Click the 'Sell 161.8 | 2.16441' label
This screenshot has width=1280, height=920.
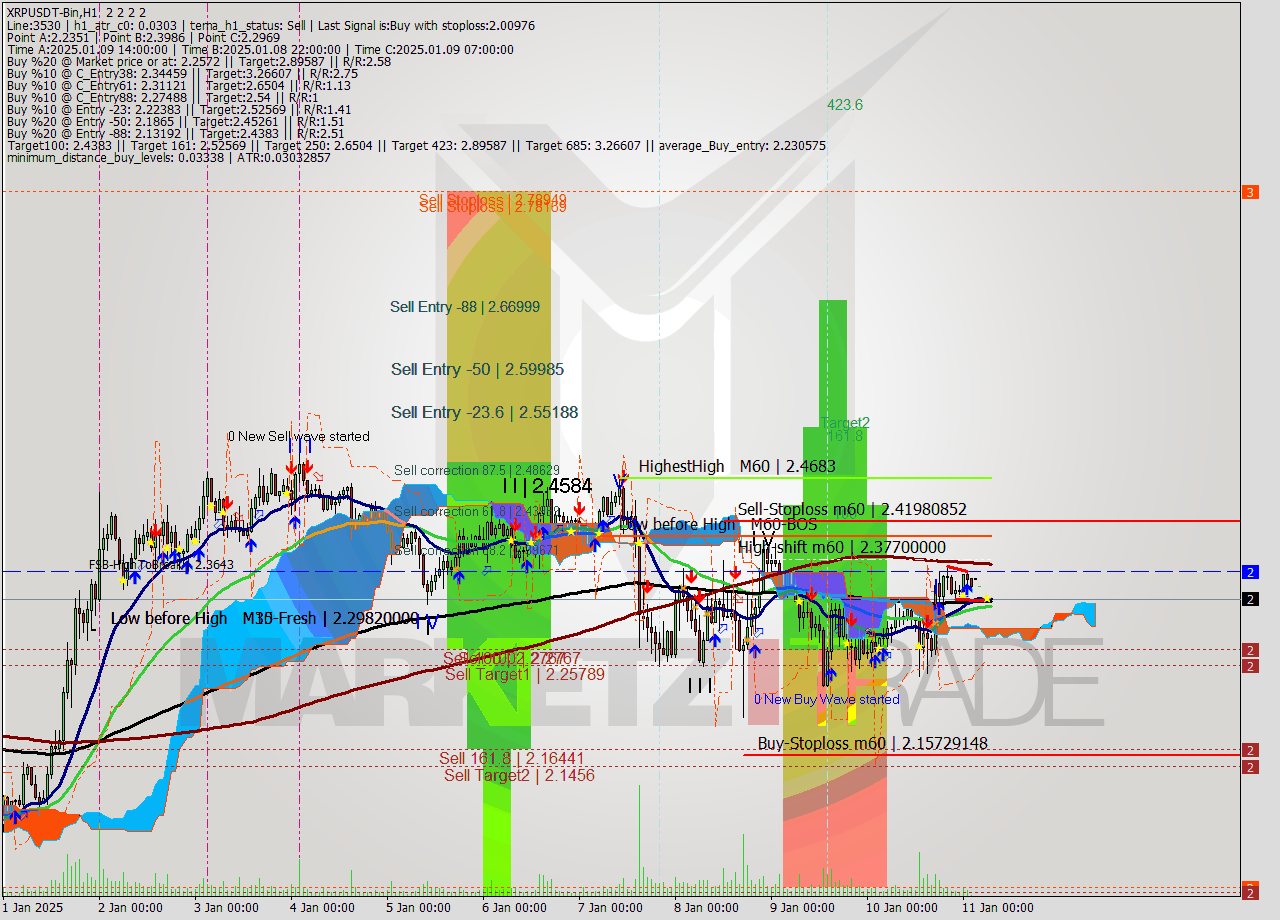(x=512, y=759)
